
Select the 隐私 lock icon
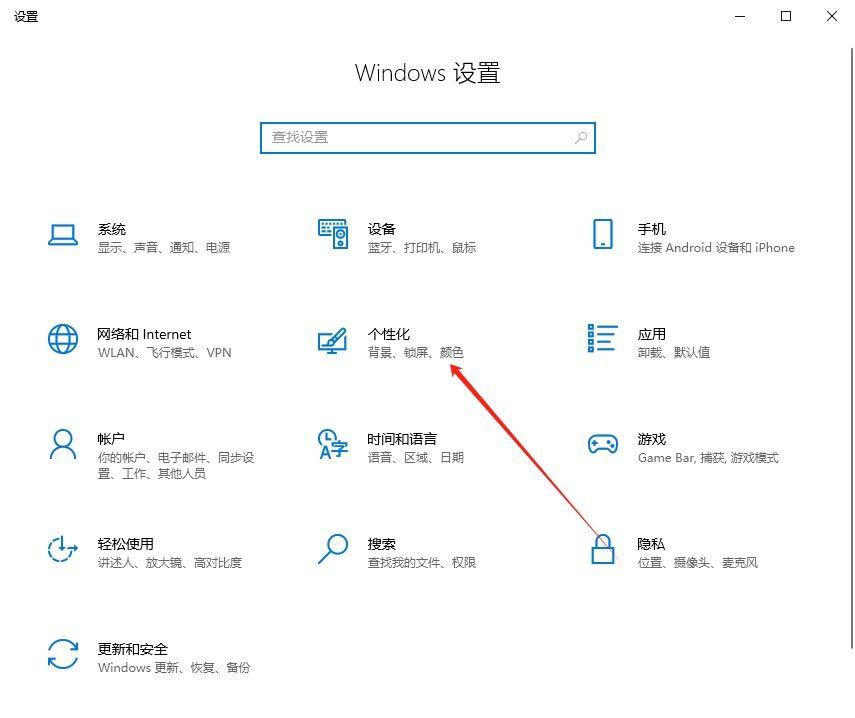pyautogui.click(x=602, y=551)
